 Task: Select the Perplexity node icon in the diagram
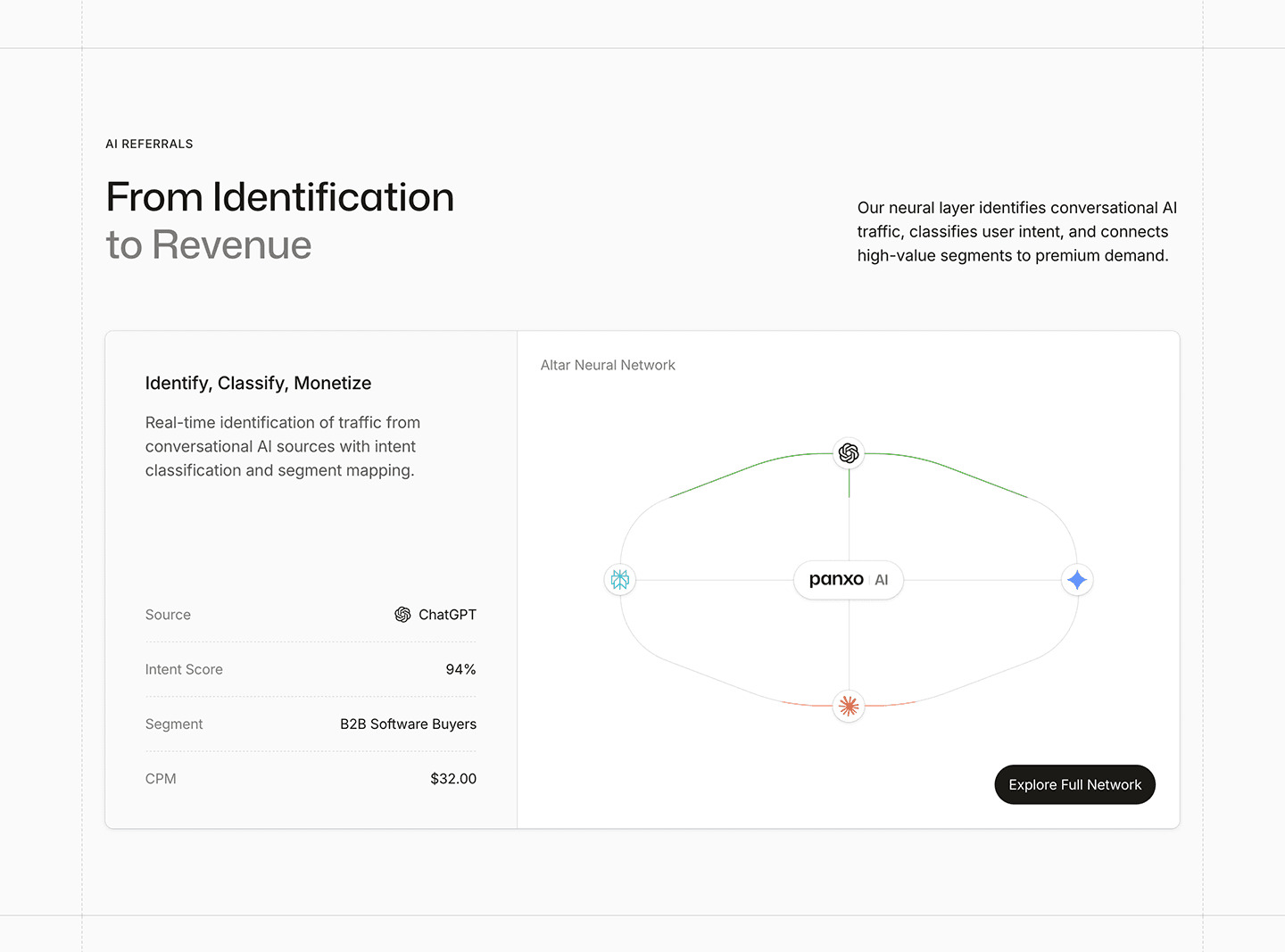[620, 580]
